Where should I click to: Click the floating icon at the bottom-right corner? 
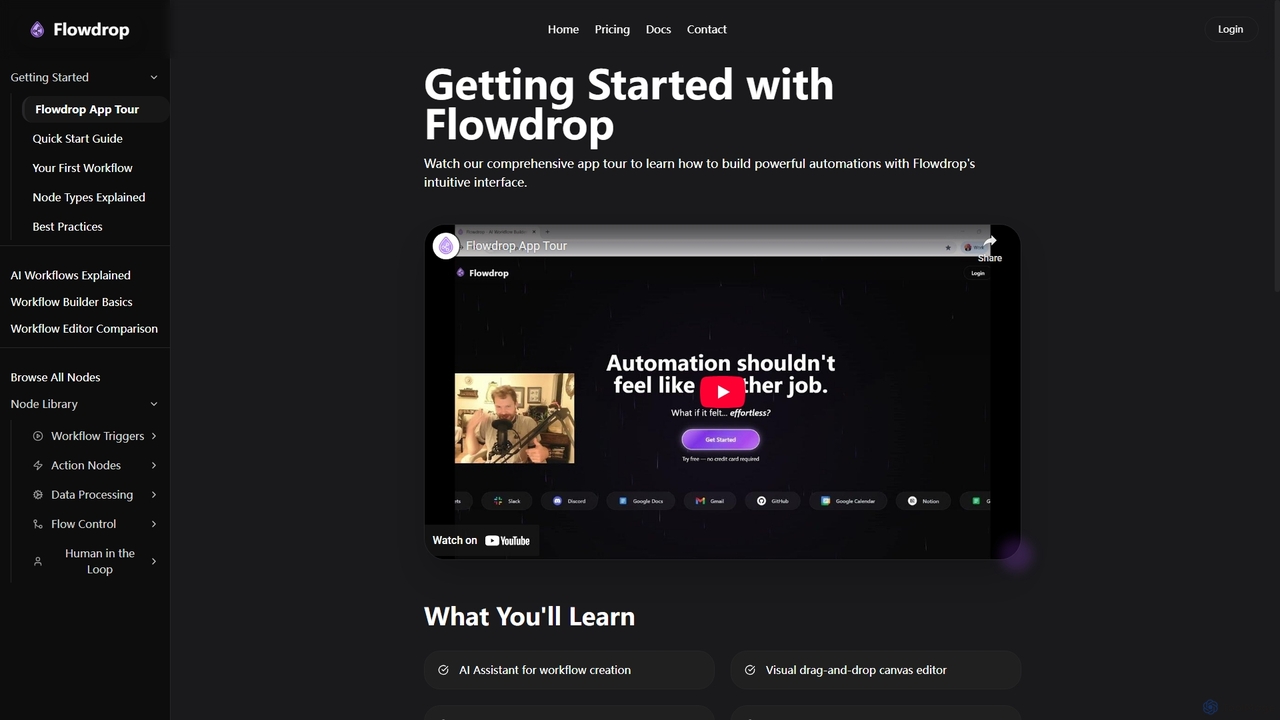1210,707
